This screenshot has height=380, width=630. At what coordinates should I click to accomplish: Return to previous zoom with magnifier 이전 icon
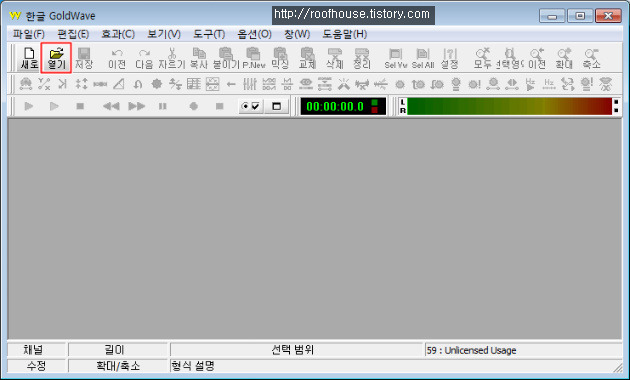coord(537,59)
